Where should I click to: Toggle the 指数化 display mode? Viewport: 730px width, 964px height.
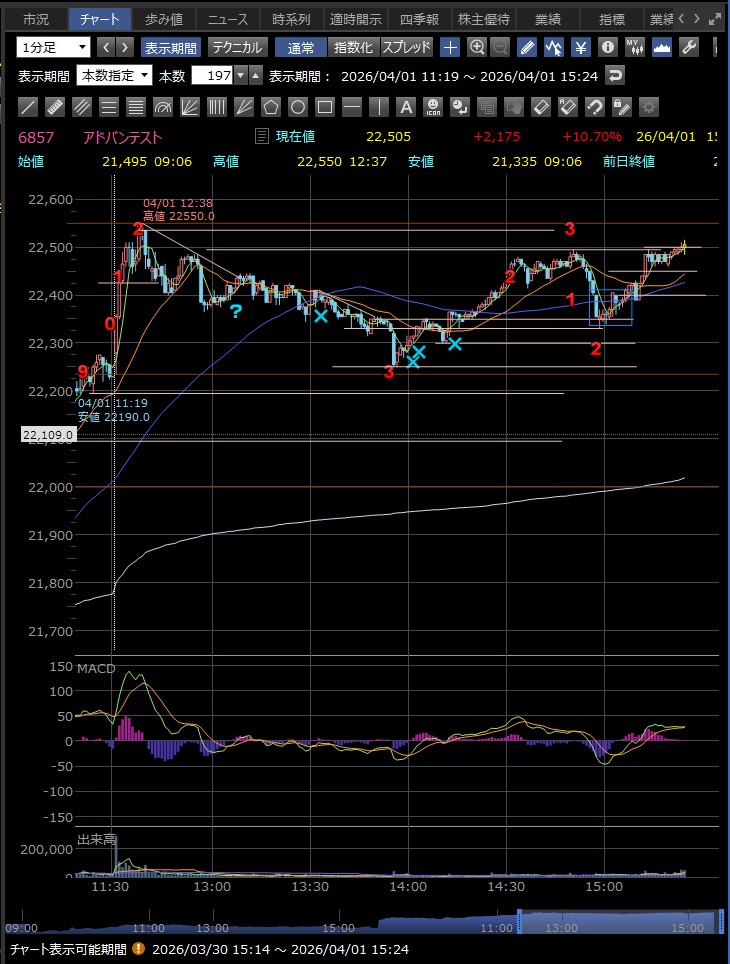[x=353, y=47]
